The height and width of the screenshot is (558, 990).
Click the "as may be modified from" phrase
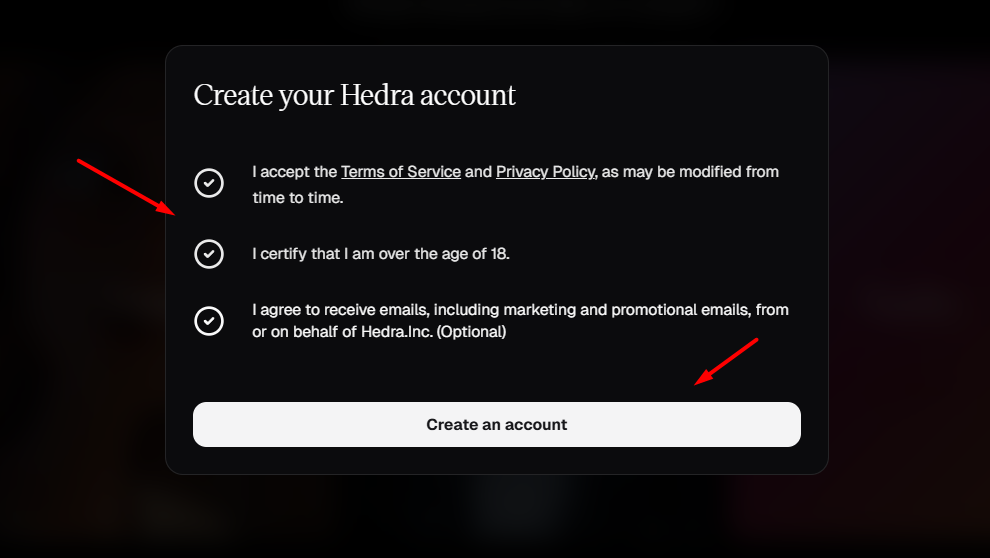(690, 172)
